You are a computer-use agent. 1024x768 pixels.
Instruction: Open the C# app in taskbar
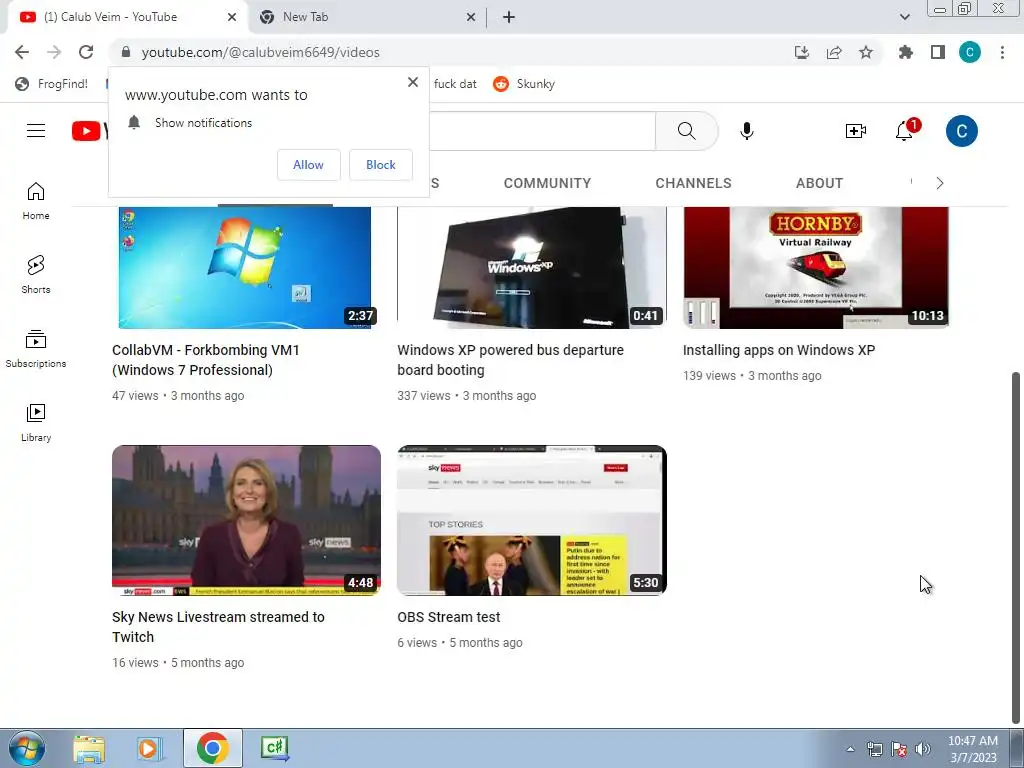(x=274, y=748)
